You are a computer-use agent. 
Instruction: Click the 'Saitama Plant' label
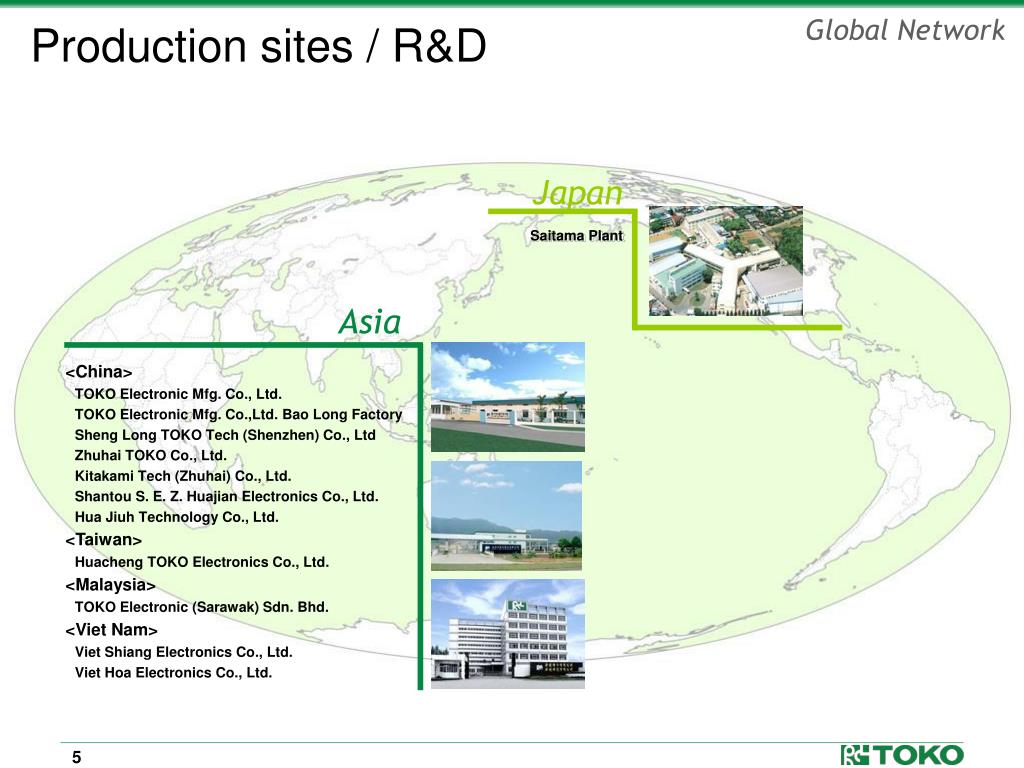(576, 236)
